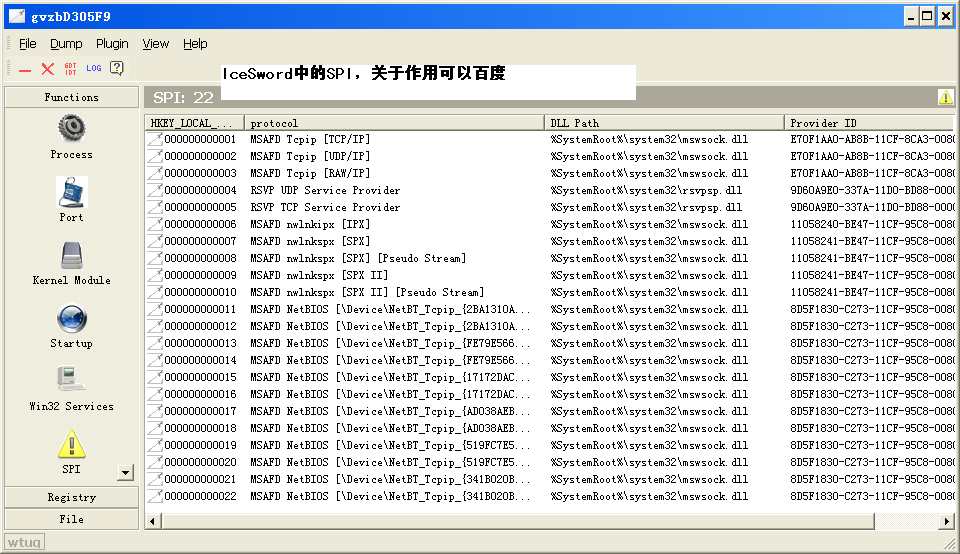Image resolution: width=960 pixels, height=554 pixels.
Task: Open the Plugin menu
Action: point(112,44)
